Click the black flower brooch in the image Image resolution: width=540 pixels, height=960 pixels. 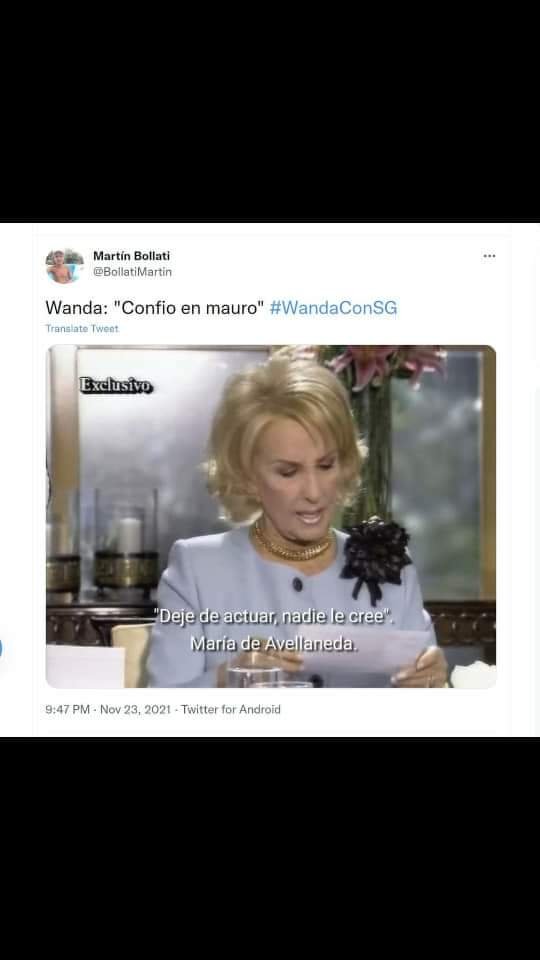[x=376, y=556]
